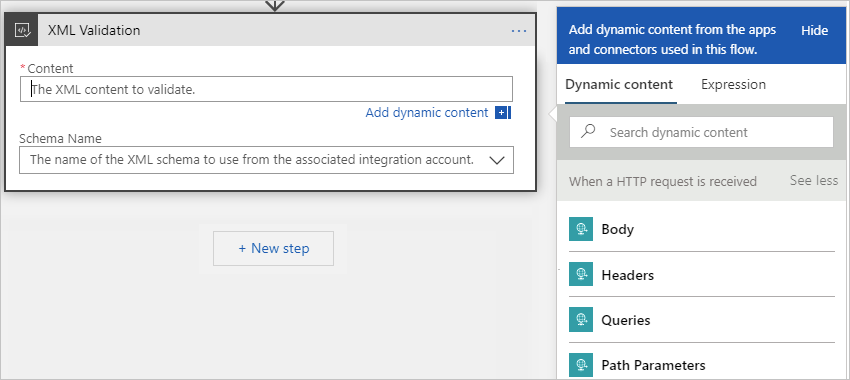Screen dimensions: 850x380
Task: Focus the XML Content input field
Action: [266, 89]
